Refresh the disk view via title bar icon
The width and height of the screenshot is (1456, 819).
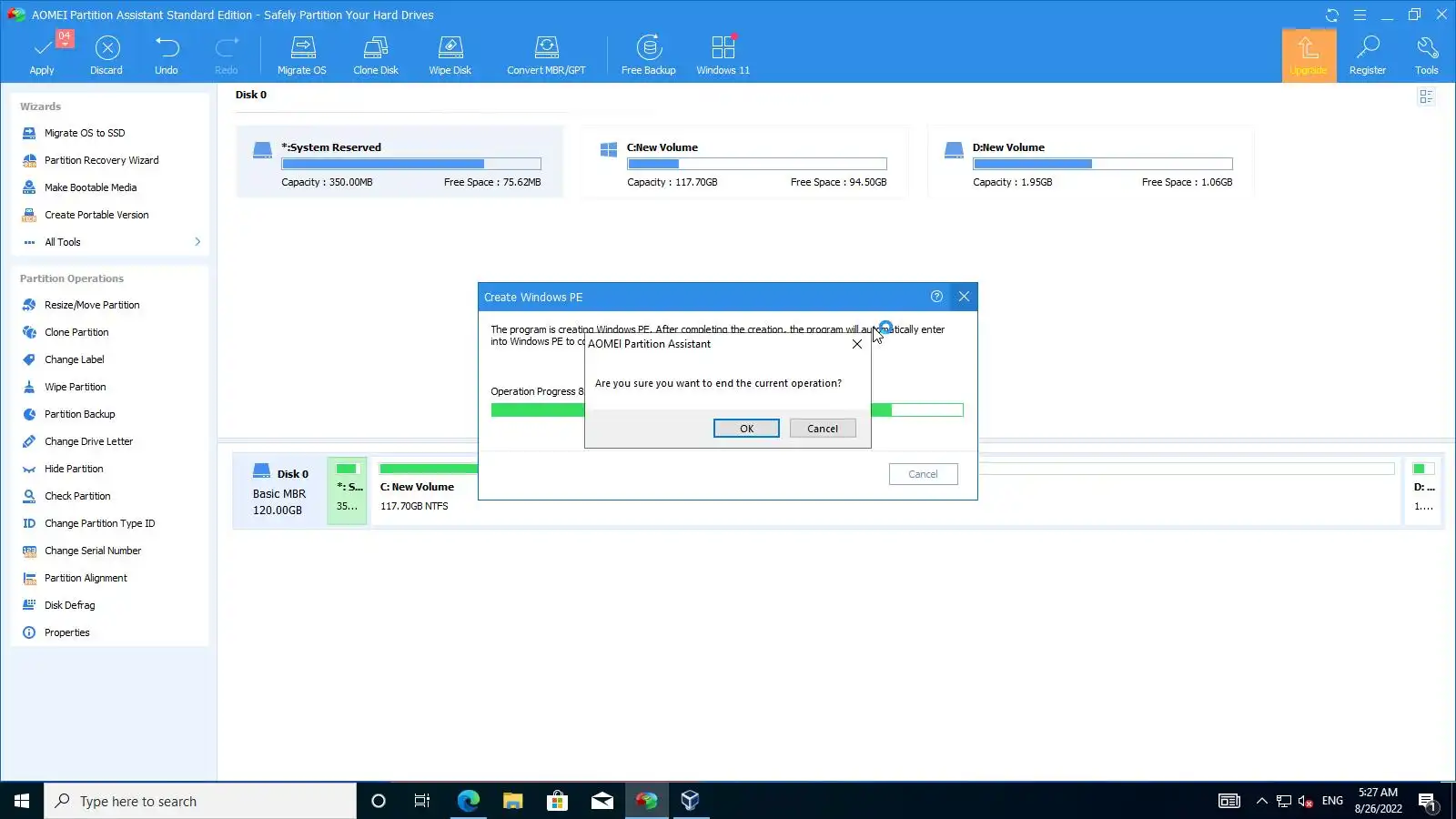pyautogui.click(x=1332, y=15)
